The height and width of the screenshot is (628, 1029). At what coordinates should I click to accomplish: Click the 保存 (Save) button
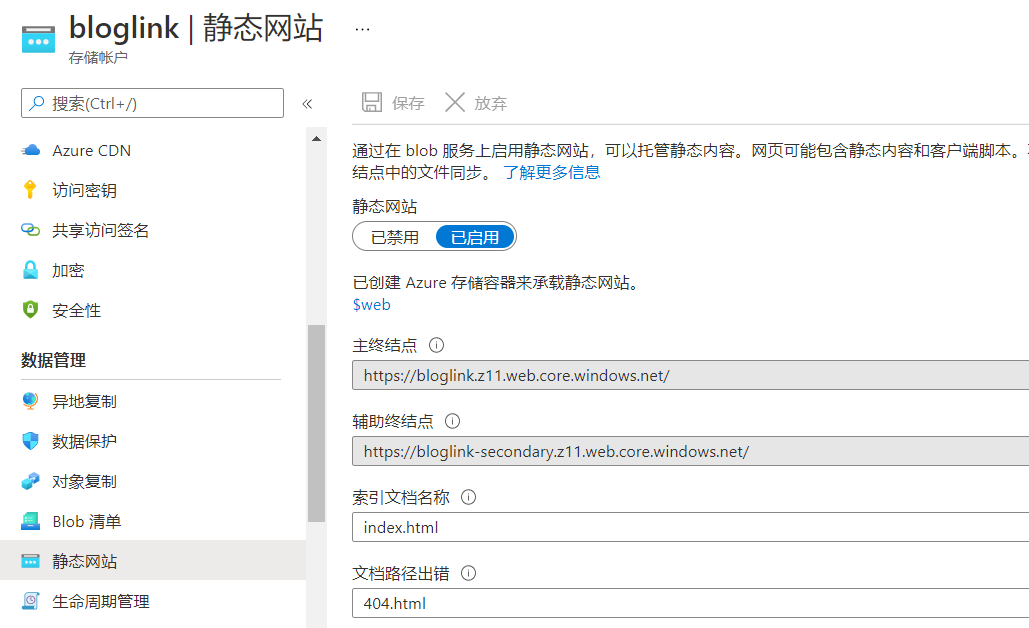[x=393, y=103]
